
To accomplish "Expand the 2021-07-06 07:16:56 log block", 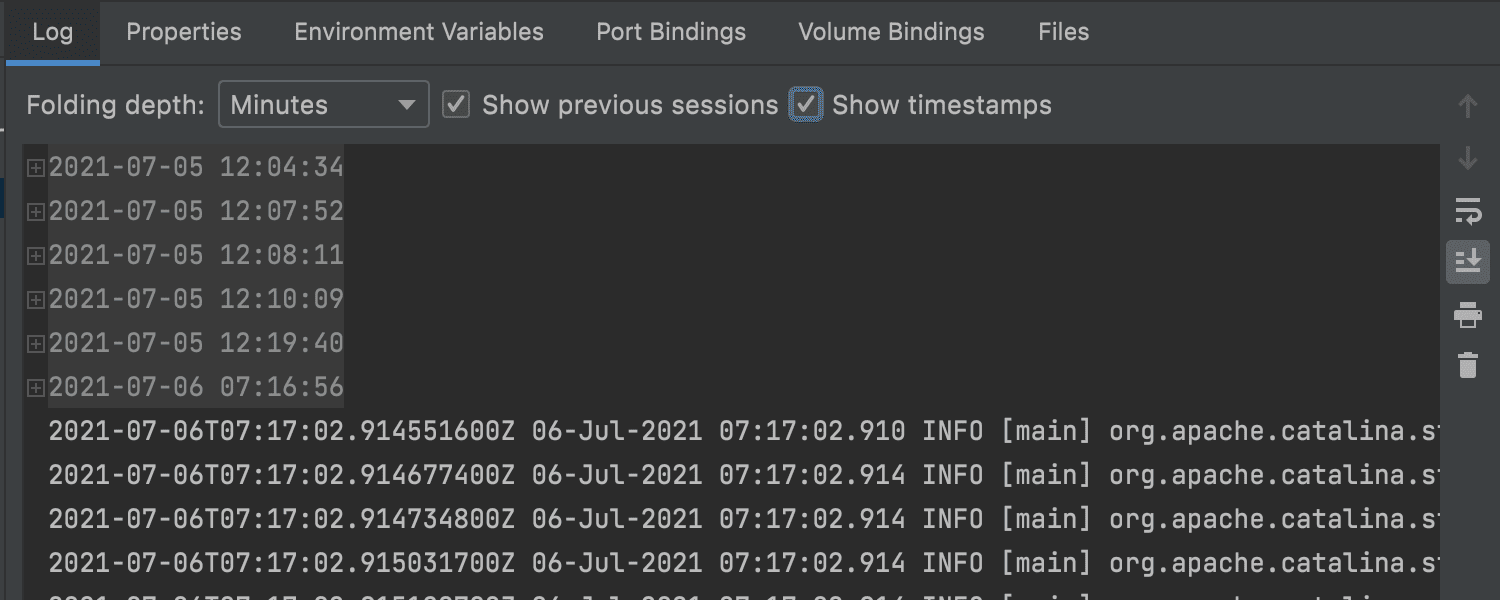I will (x=36, y=388).
